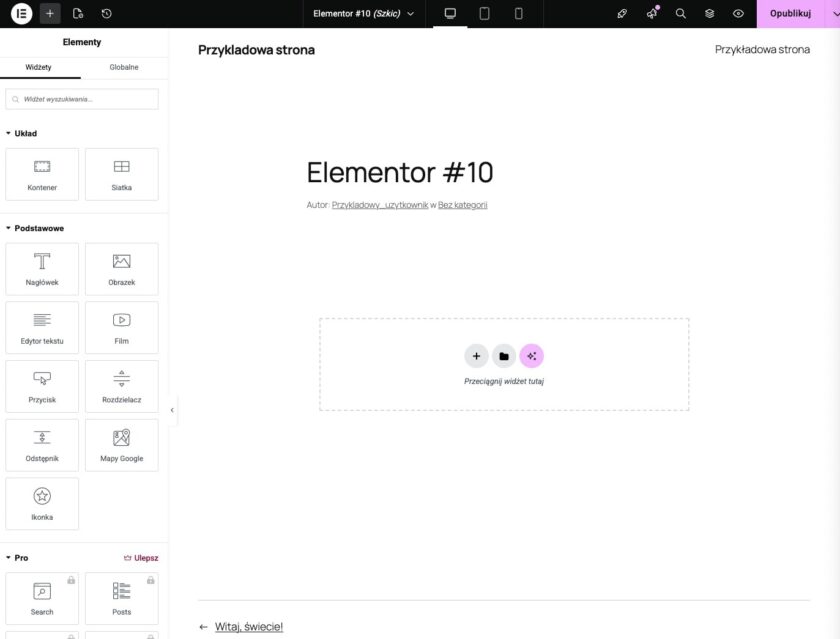The width and height of the screenshot is (840, 639).
Task: Select the Siatka widget
Action: click(121, 173)
